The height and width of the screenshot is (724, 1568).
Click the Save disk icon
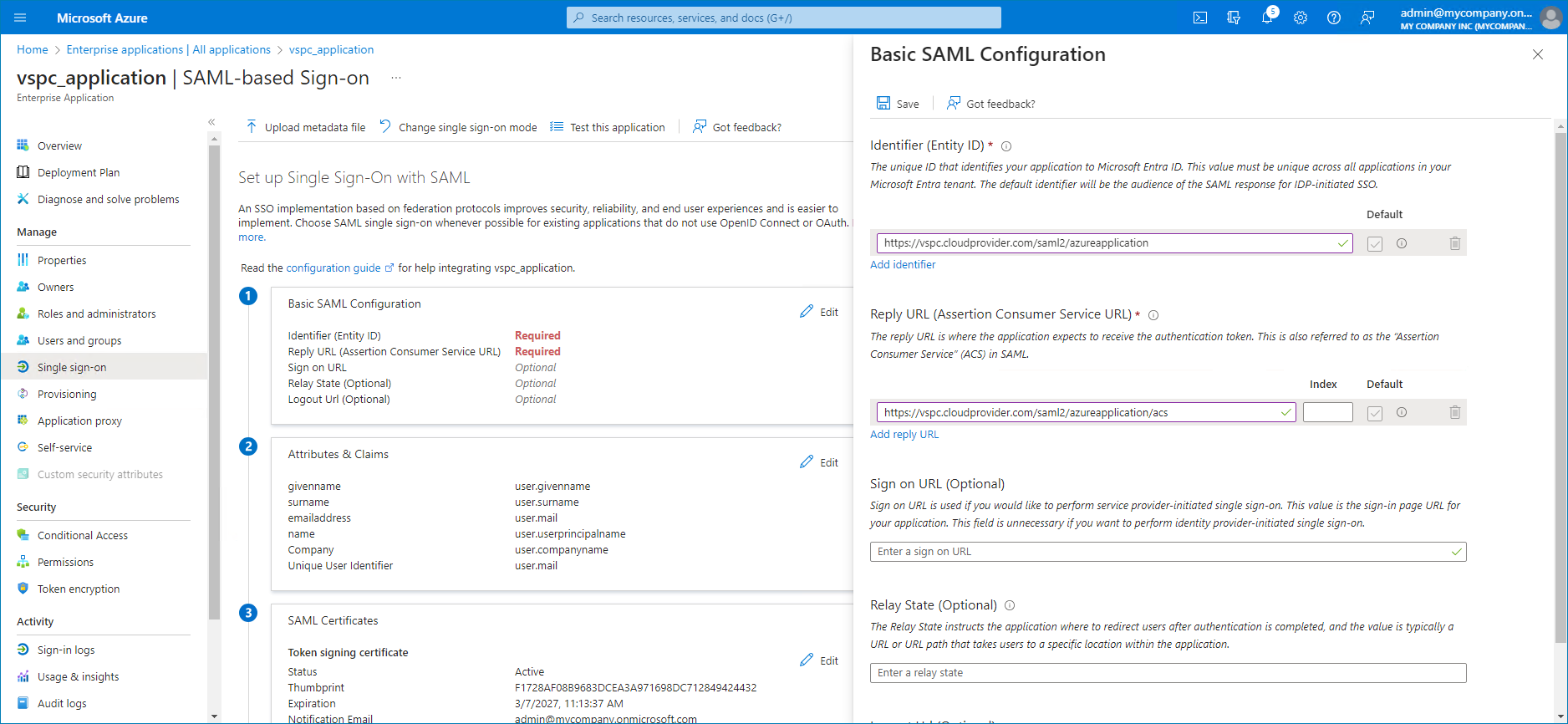click(883, 103)
